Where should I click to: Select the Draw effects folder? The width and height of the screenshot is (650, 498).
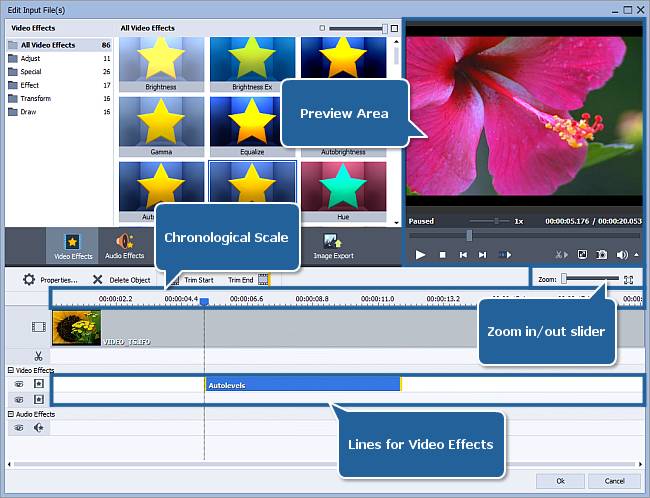click(59, 112)
